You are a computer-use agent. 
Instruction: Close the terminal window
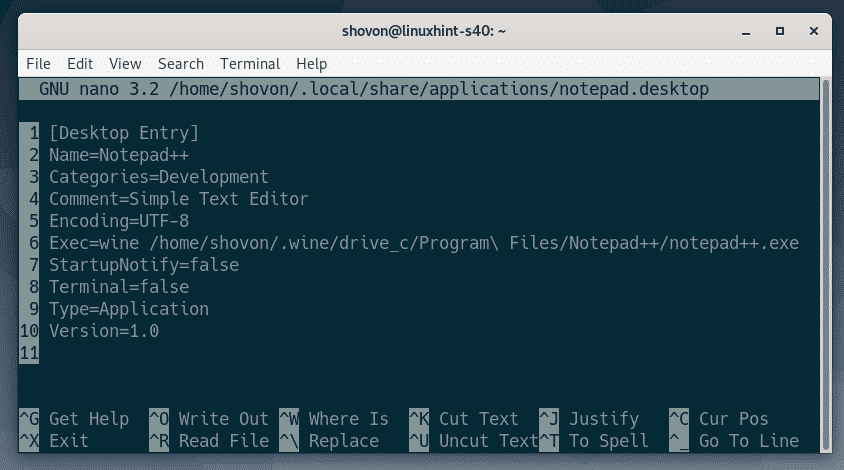click(814, 31)
